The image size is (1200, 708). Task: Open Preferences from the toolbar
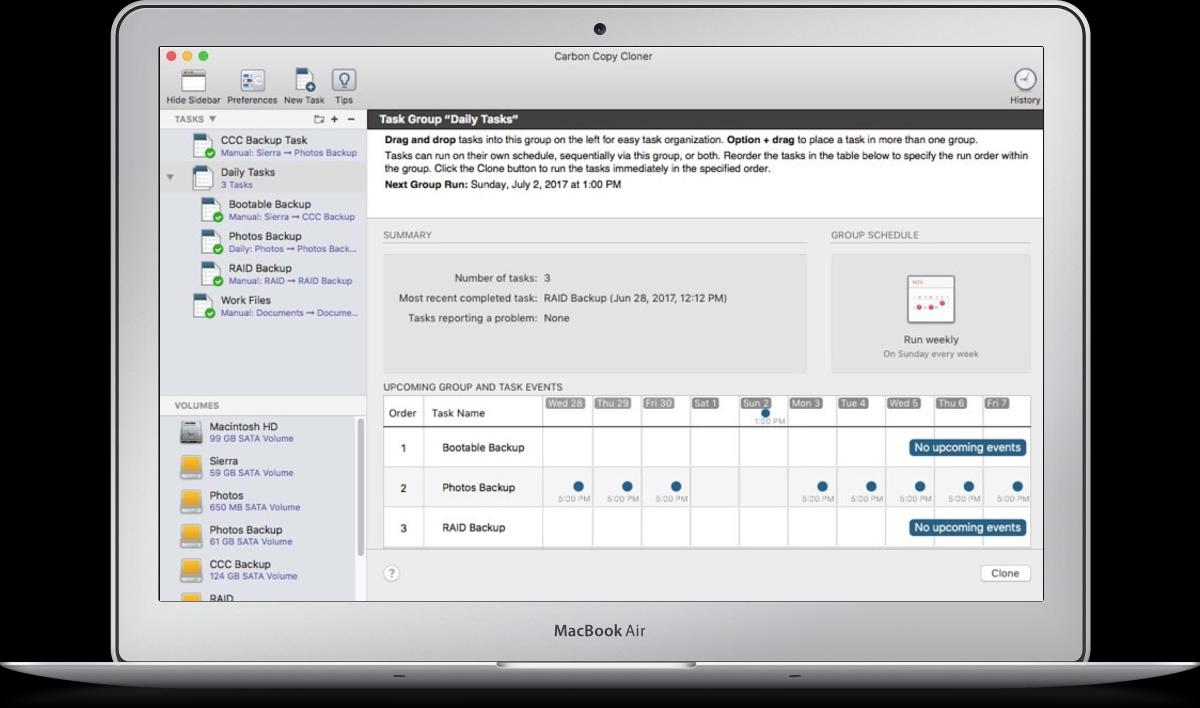(252, 82)
